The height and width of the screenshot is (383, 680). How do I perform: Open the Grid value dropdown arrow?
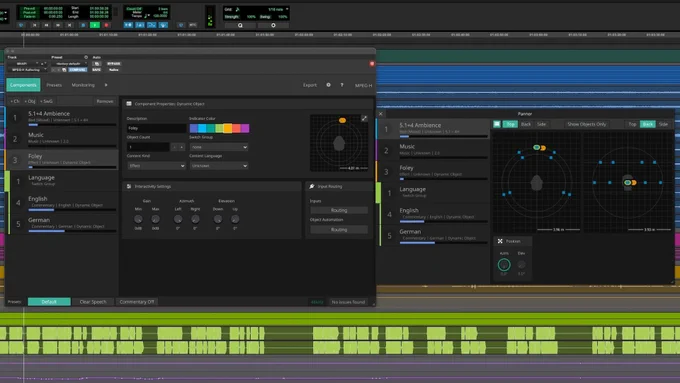coord(287,9)
